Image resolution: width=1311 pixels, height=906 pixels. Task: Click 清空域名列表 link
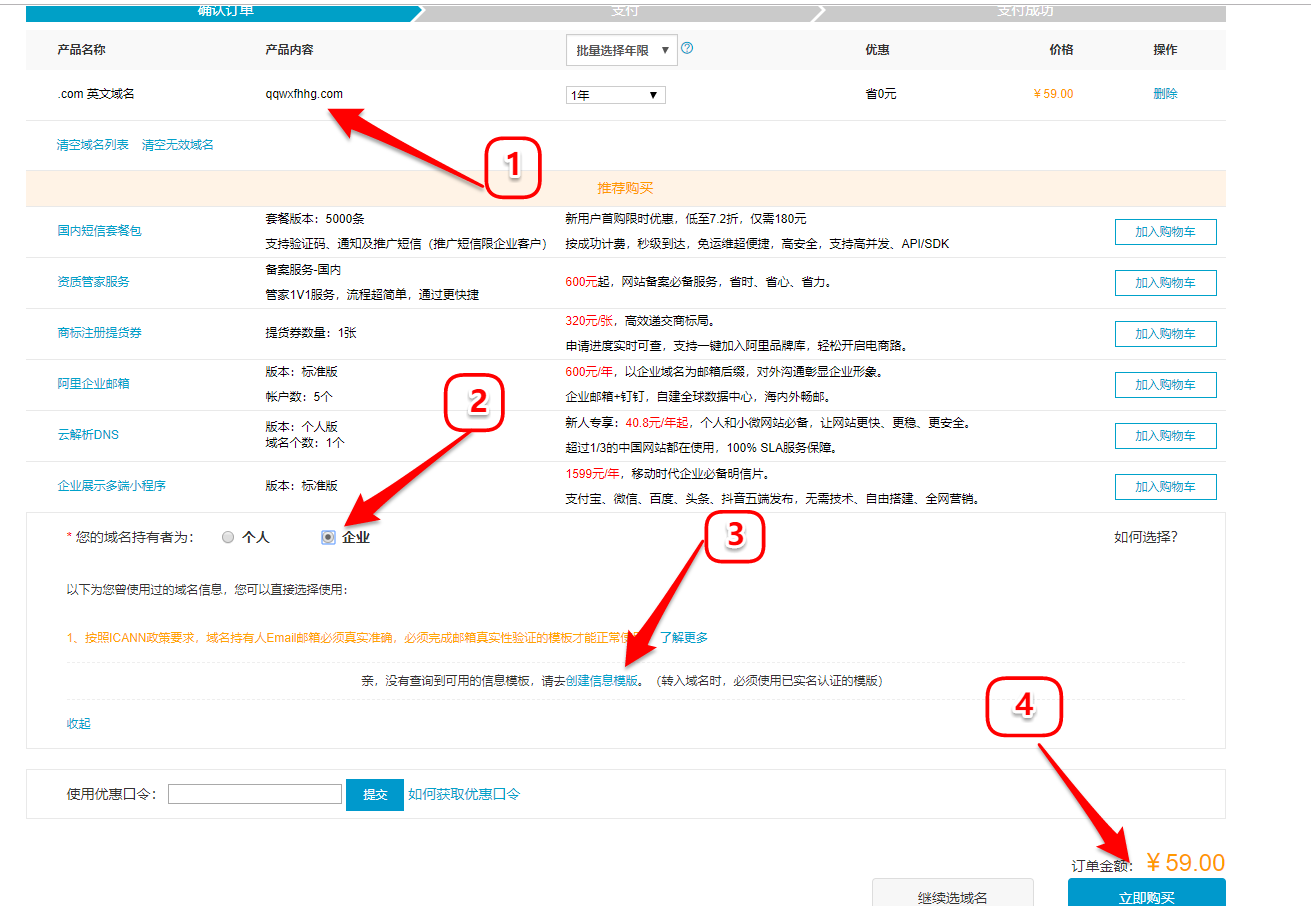93,145
